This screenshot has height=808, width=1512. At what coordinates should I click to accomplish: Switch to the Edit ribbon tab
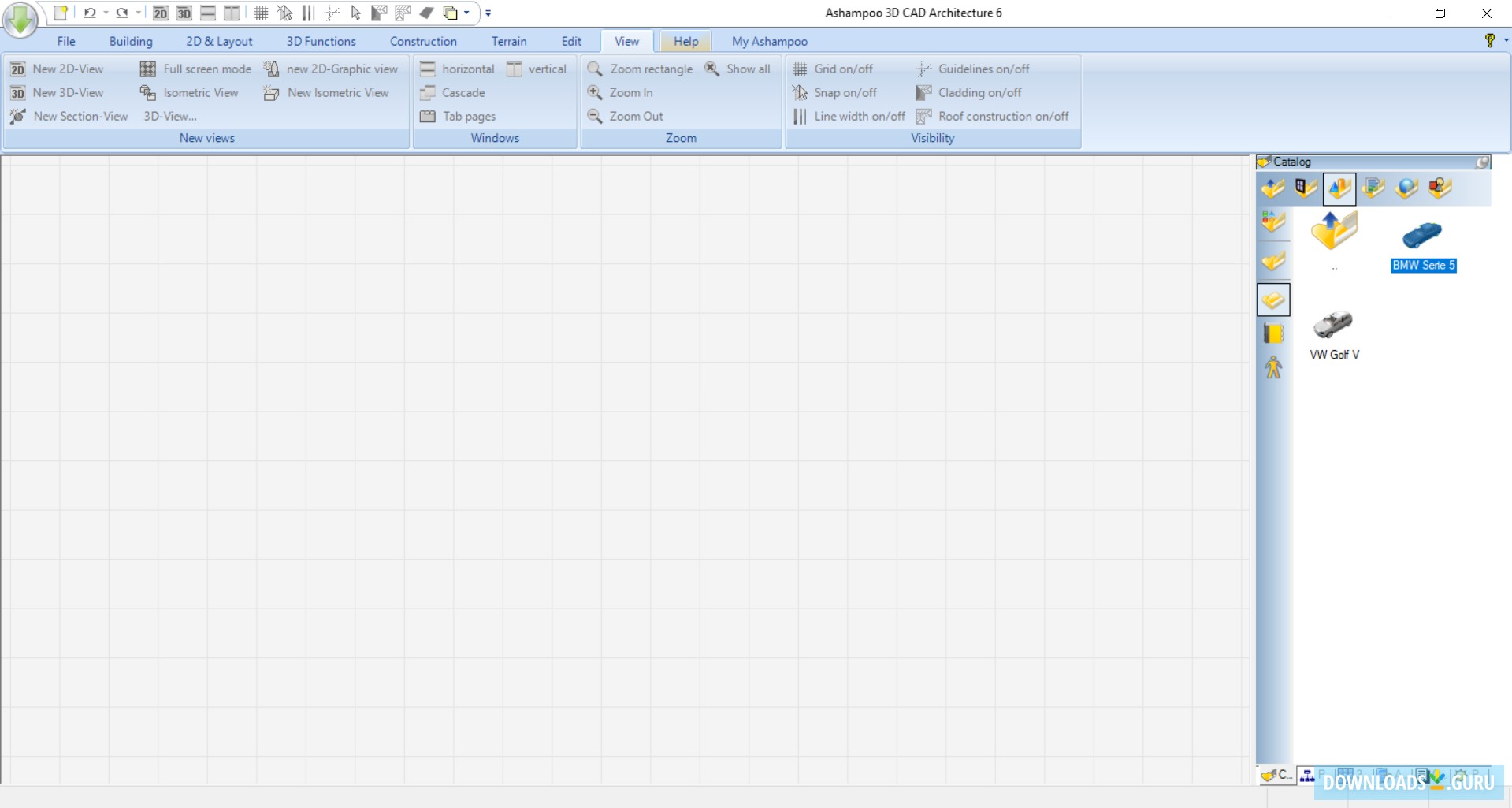[571, 41]
